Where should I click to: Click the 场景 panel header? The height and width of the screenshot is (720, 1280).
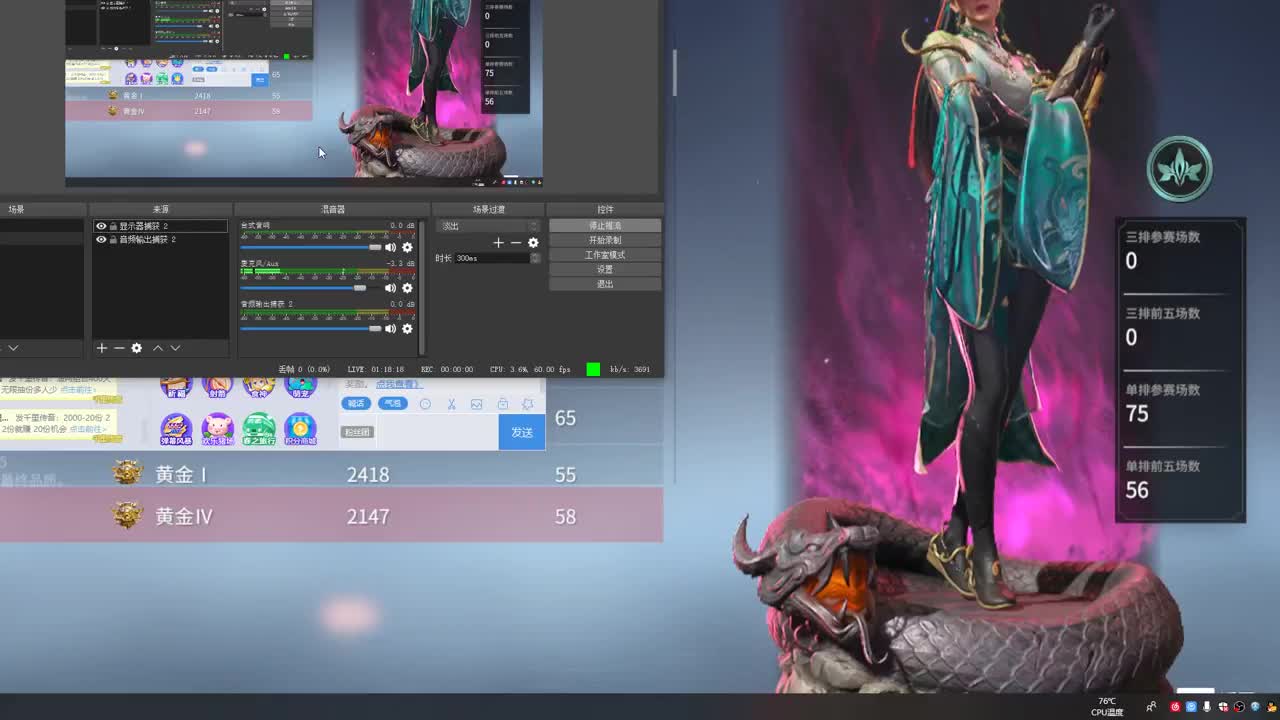[16, 209]
